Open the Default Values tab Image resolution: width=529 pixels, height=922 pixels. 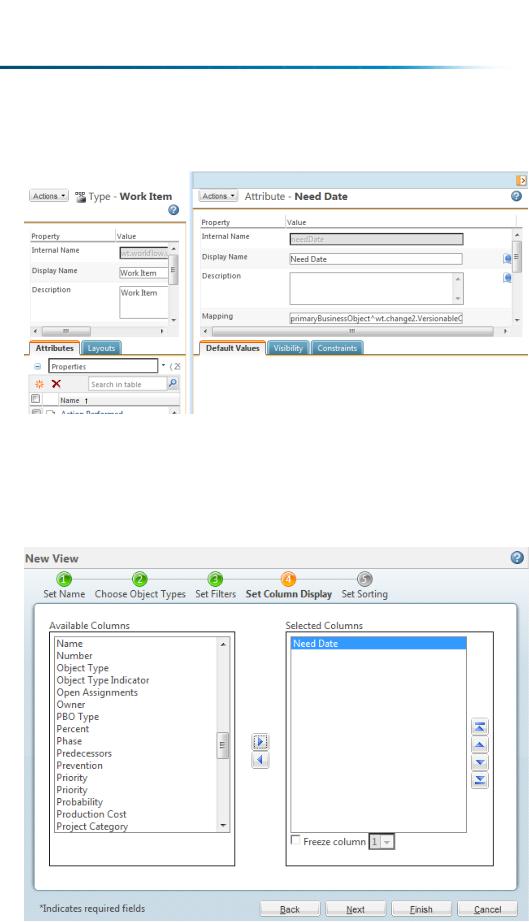[x=233, y=348]
